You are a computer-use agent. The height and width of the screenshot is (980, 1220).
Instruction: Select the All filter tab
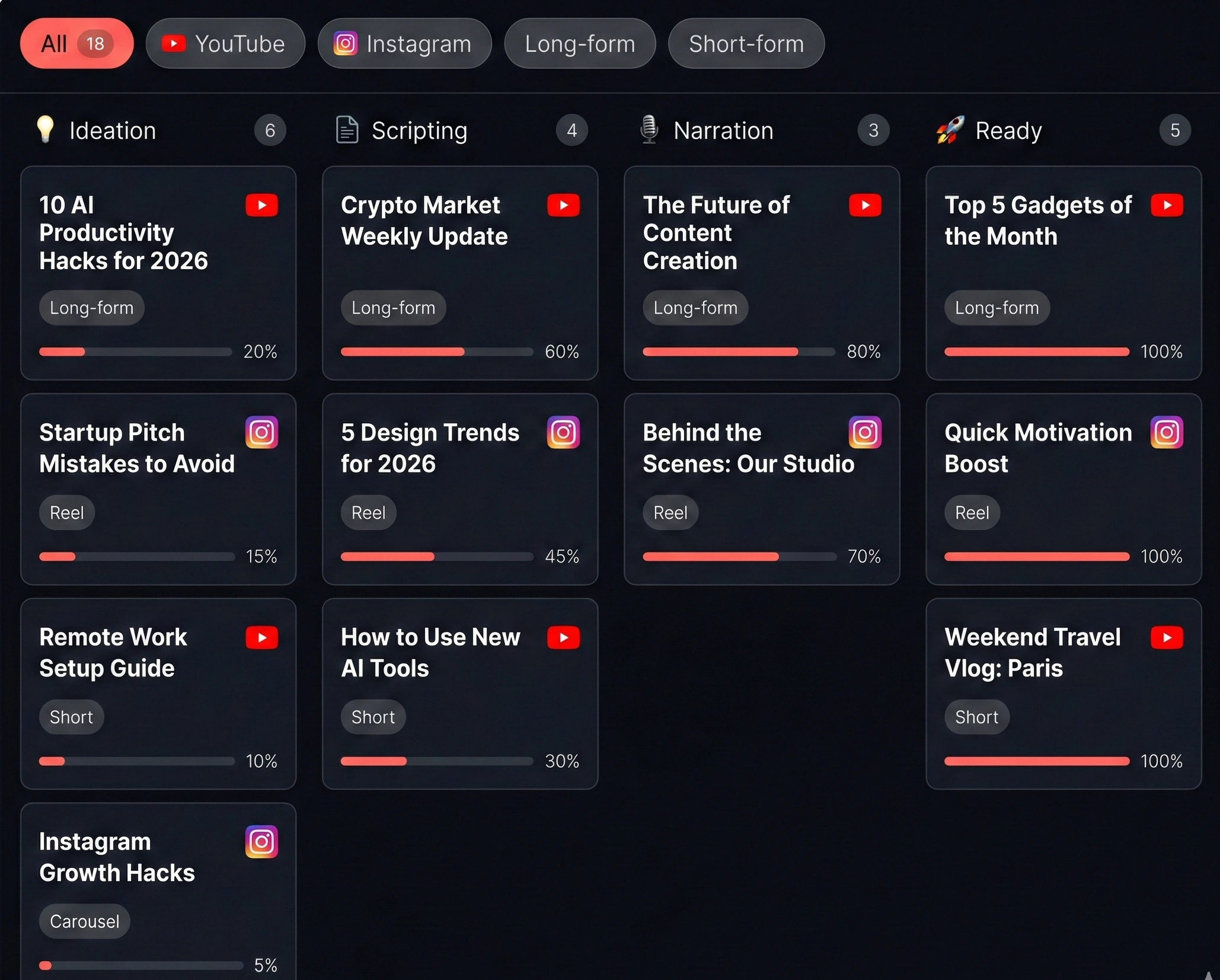tap(76, 44)
